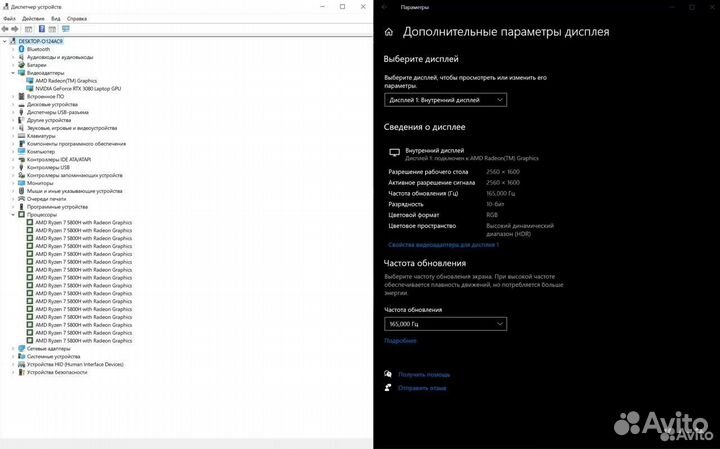Click the Мониторы category icon

point(21,183)
